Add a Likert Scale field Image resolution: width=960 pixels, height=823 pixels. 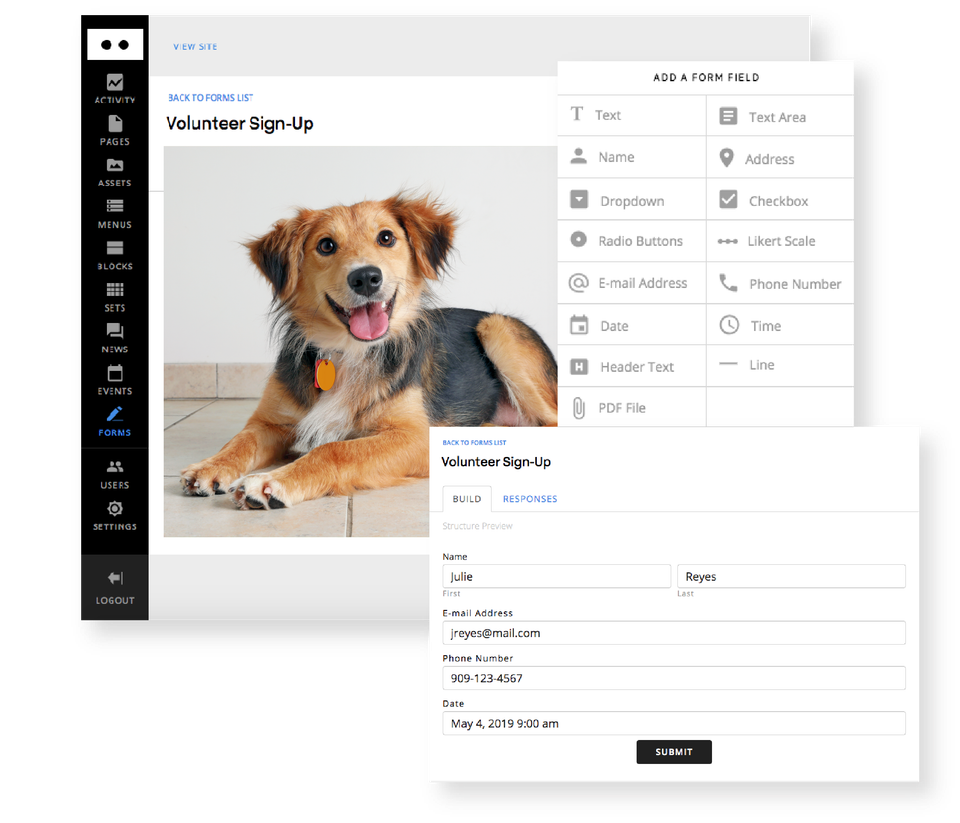tap(780, 241)
